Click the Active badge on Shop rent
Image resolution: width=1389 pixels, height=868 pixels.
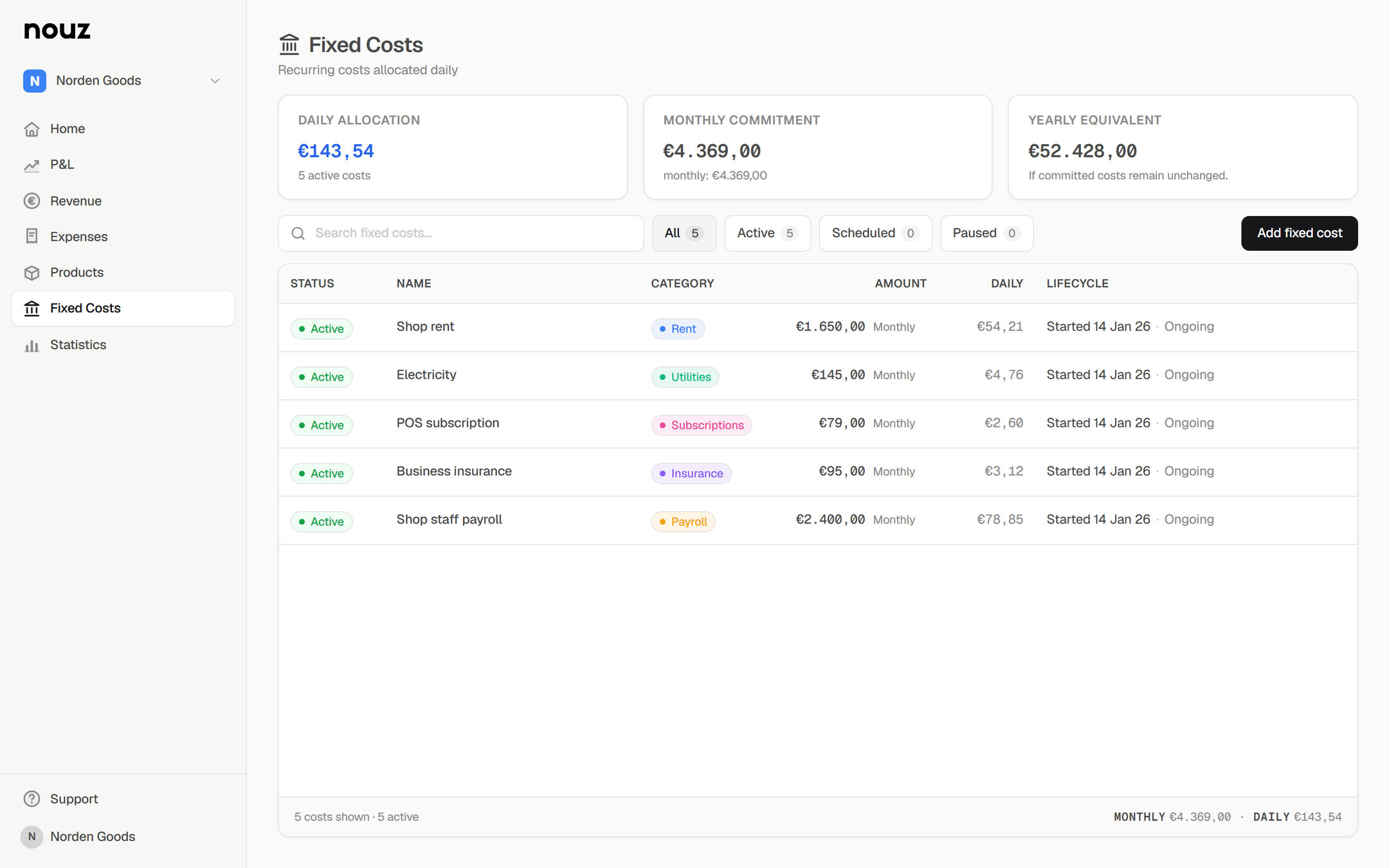[321, 329]
